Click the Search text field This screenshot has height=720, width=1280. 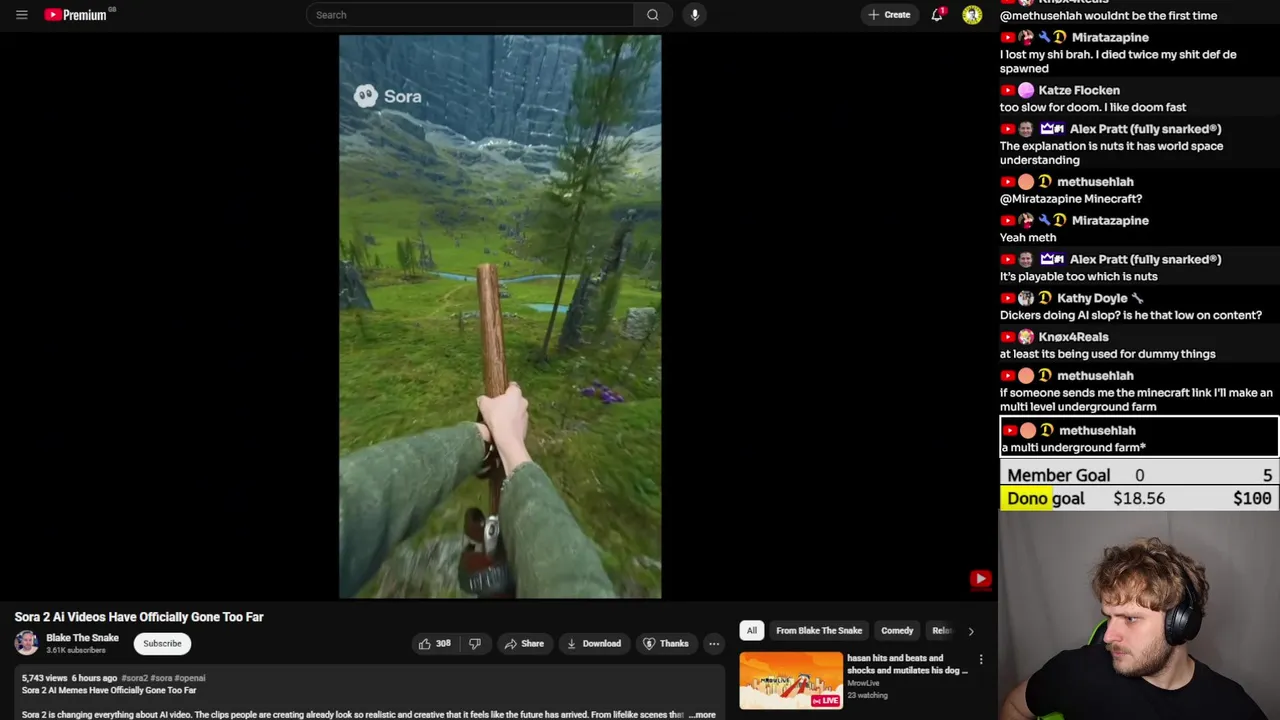pyautogui.click(x=470, y=15)
